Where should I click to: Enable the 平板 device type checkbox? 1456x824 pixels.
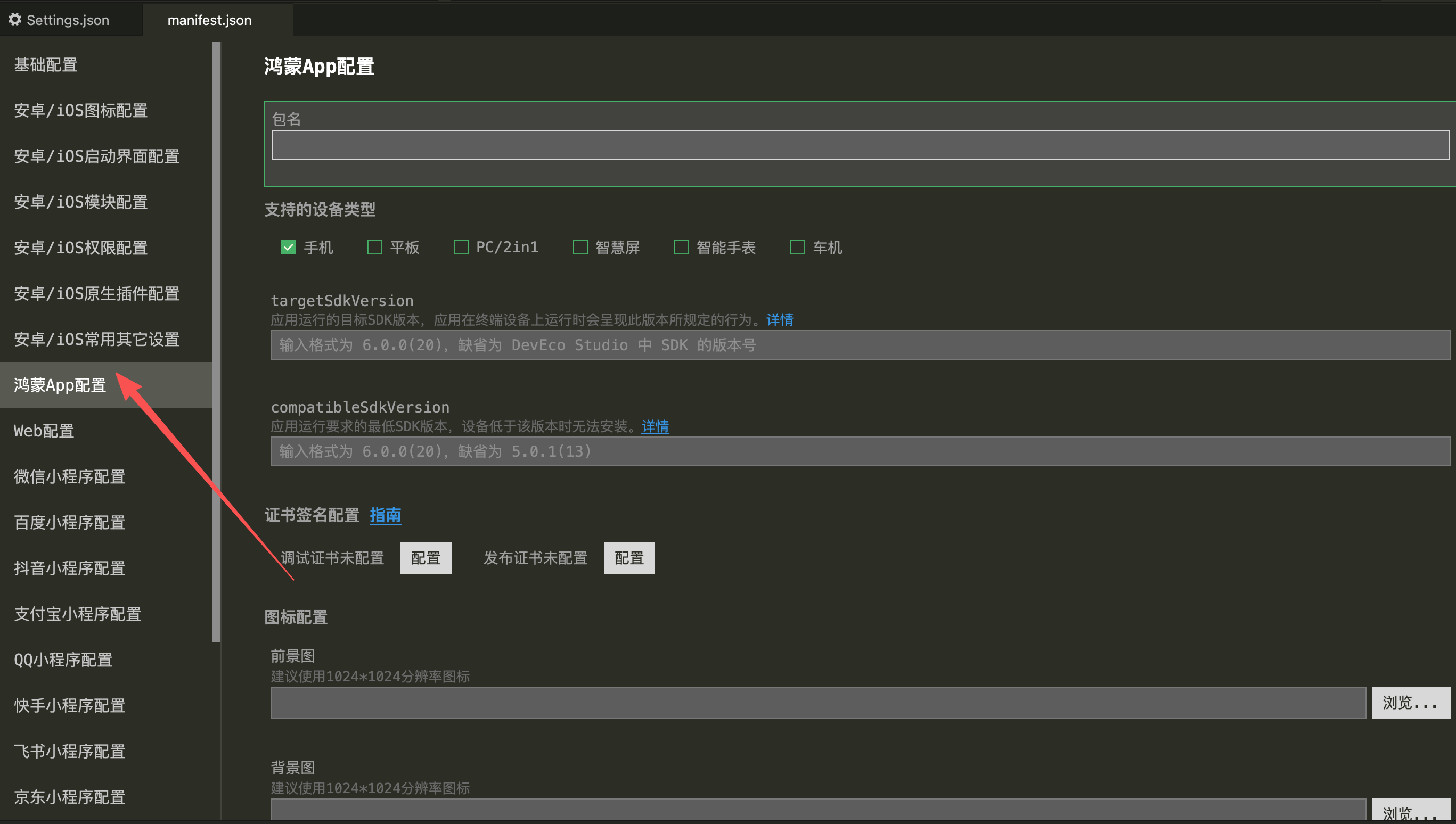pyautogui.click(x=375, y=248)
